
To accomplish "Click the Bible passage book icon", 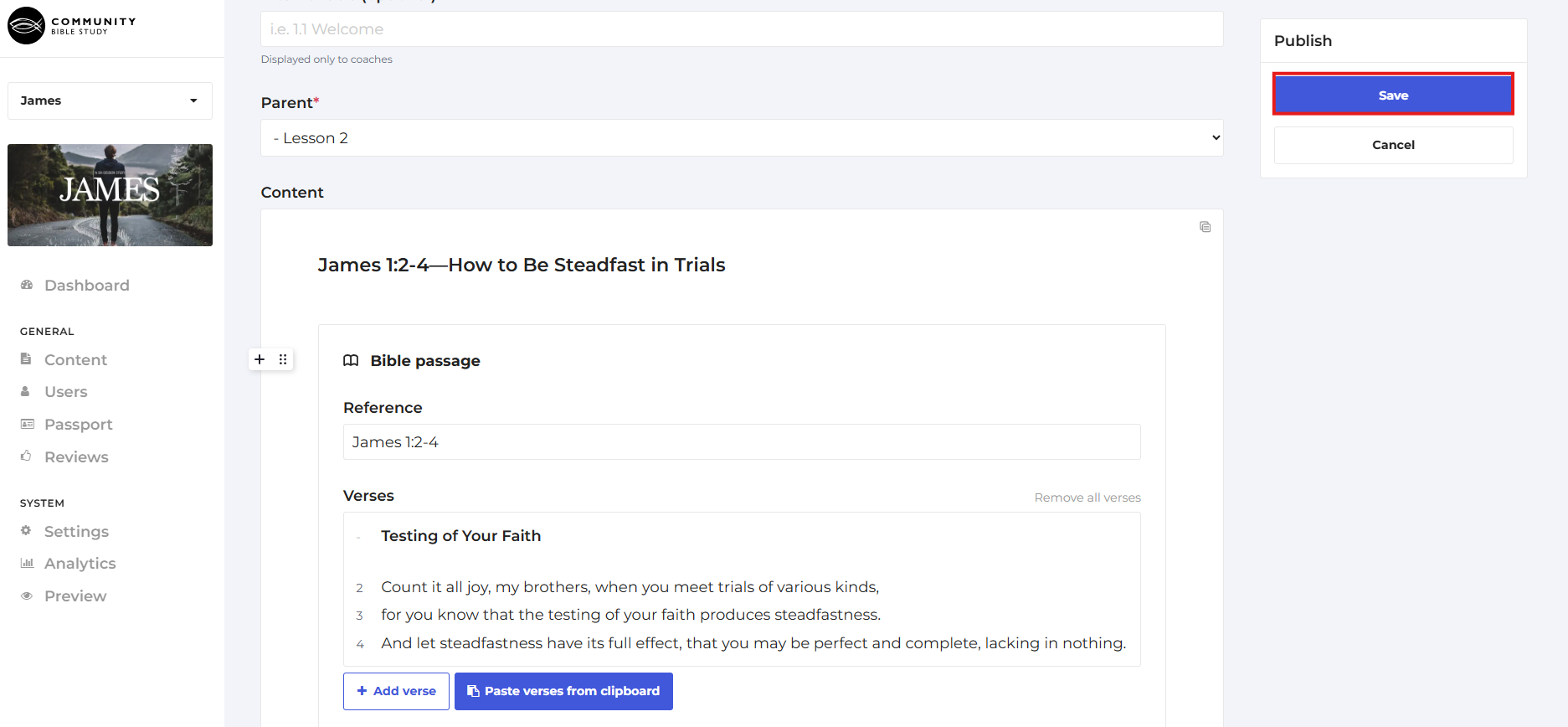I will tap(351, 361).
